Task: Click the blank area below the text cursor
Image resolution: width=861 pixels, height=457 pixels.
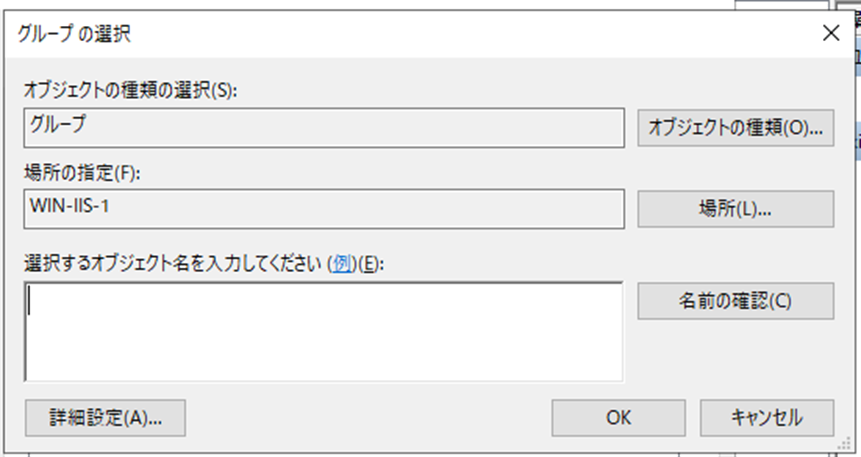Action: [200, 355]
